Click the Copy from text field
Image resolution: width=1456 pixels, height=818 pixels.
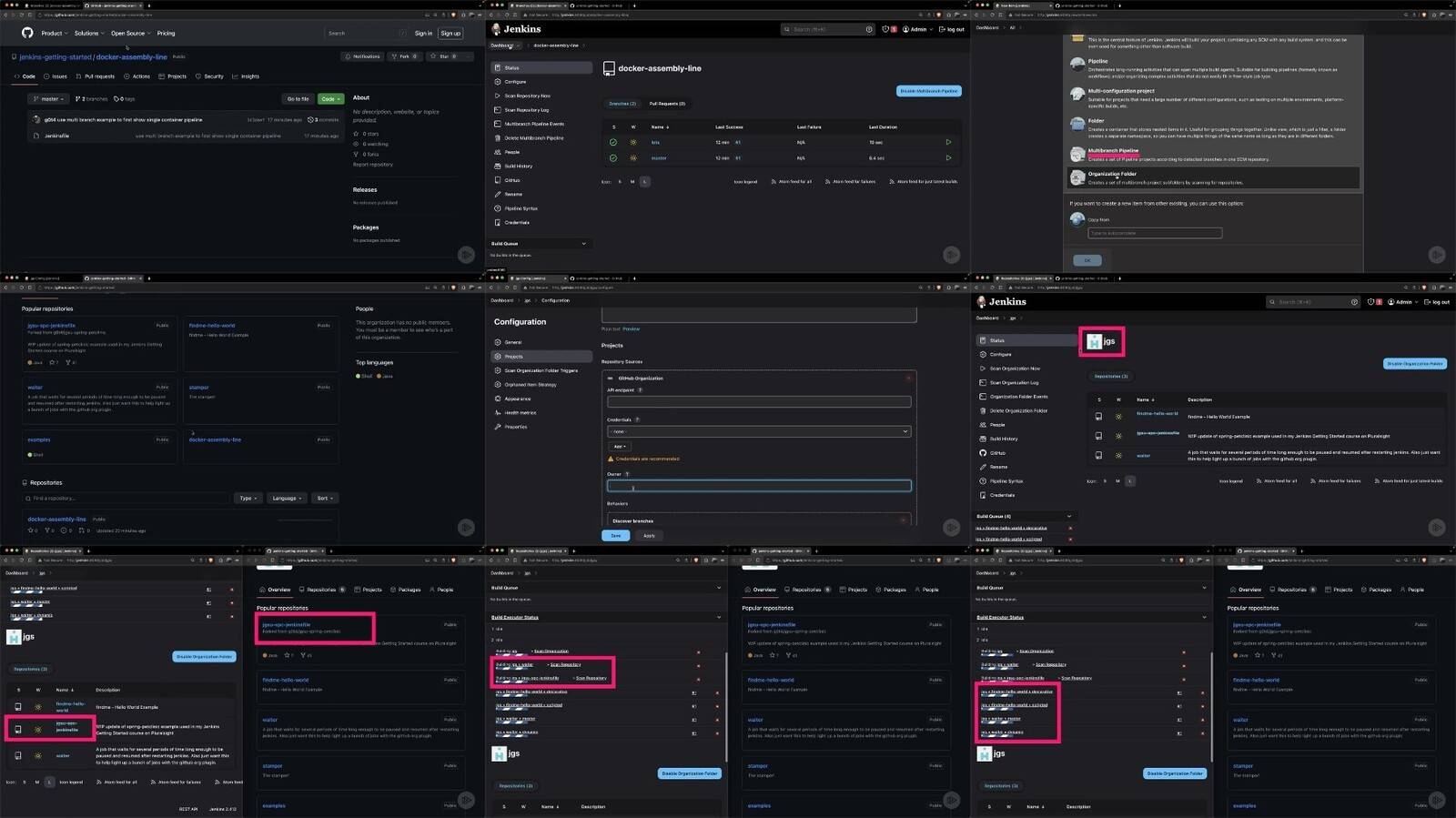[x=1155, y=234]
